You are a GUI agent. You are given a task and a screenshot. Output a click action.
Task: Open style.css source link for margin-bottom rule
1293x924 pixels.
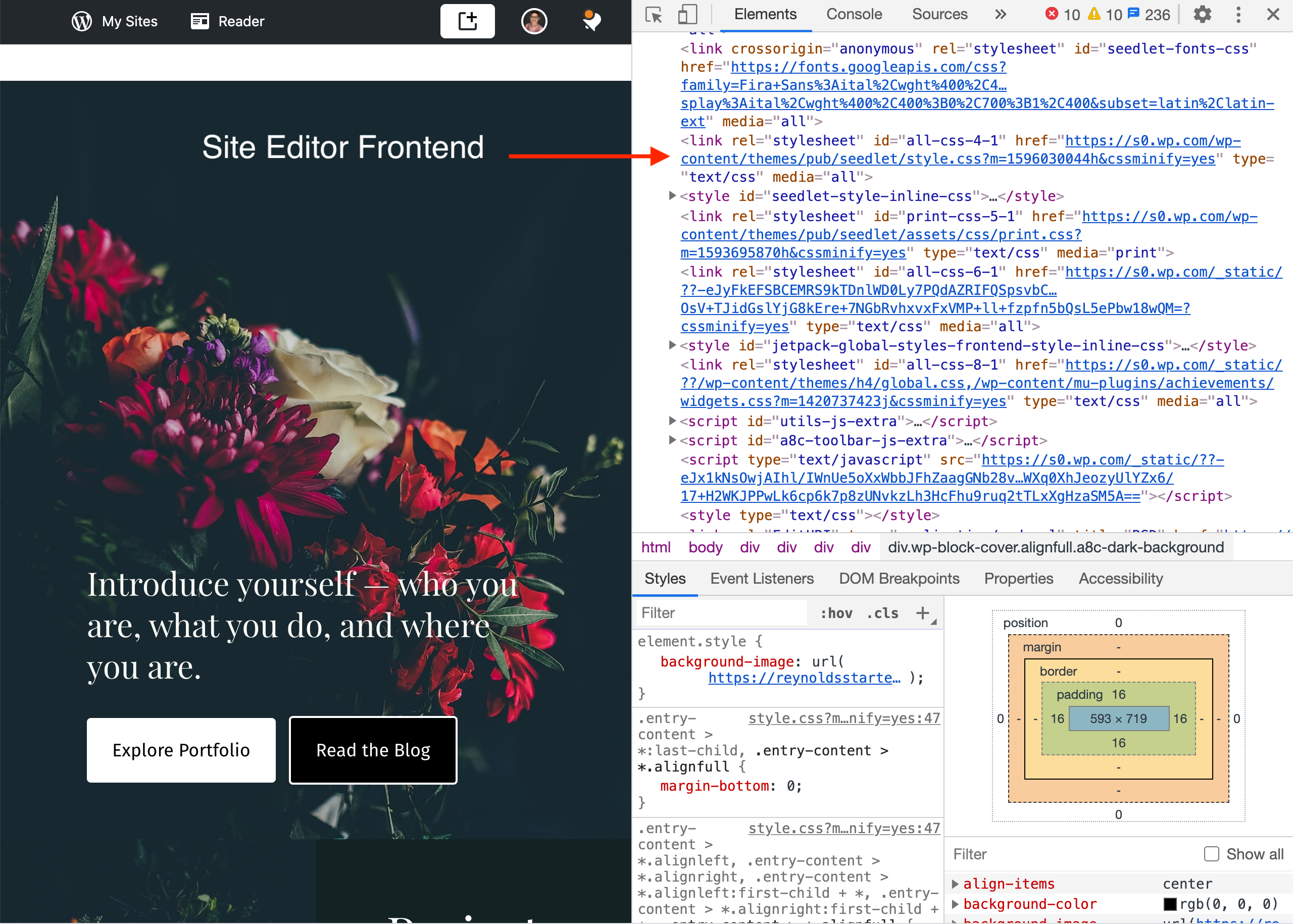click(844, 718)
